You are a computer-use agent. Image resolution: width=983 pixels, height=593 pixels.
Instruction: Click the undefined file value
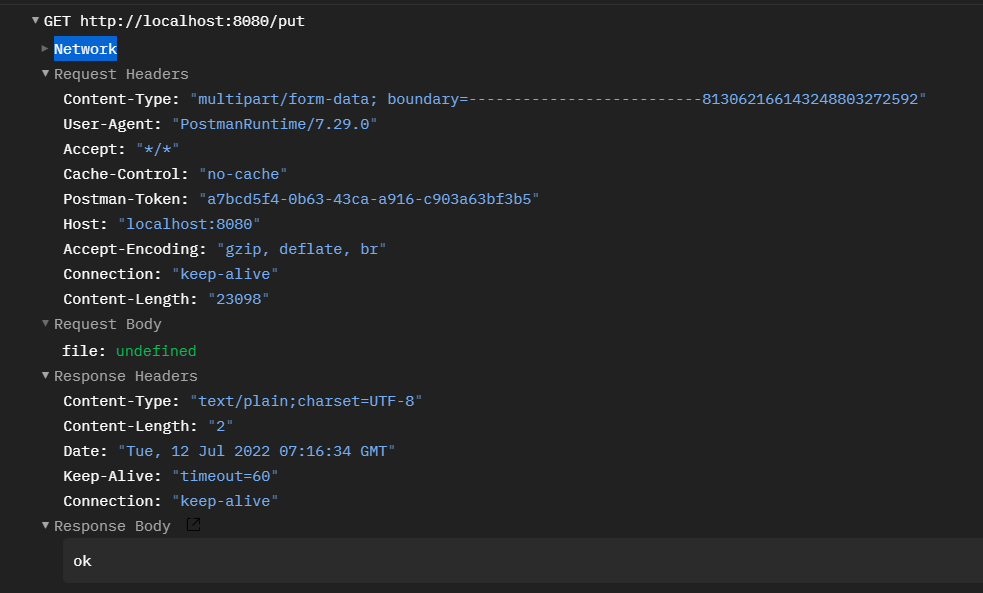[156, 351]
